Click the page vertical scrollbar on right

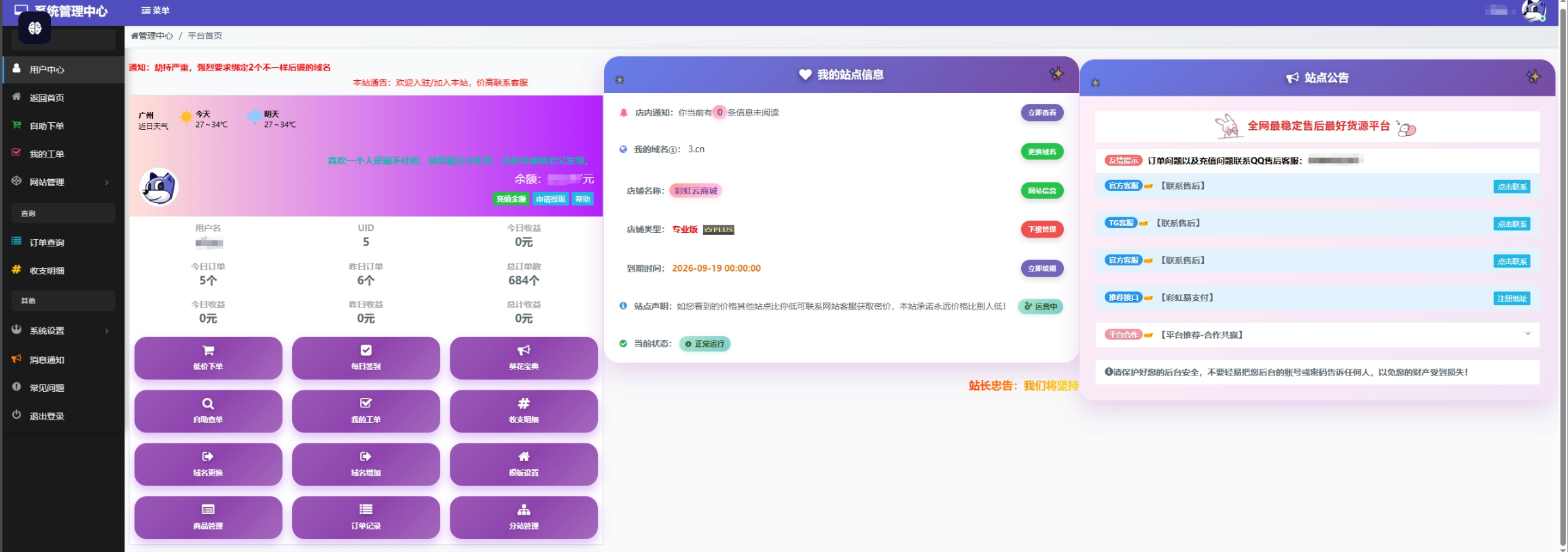coord(1563,276)
